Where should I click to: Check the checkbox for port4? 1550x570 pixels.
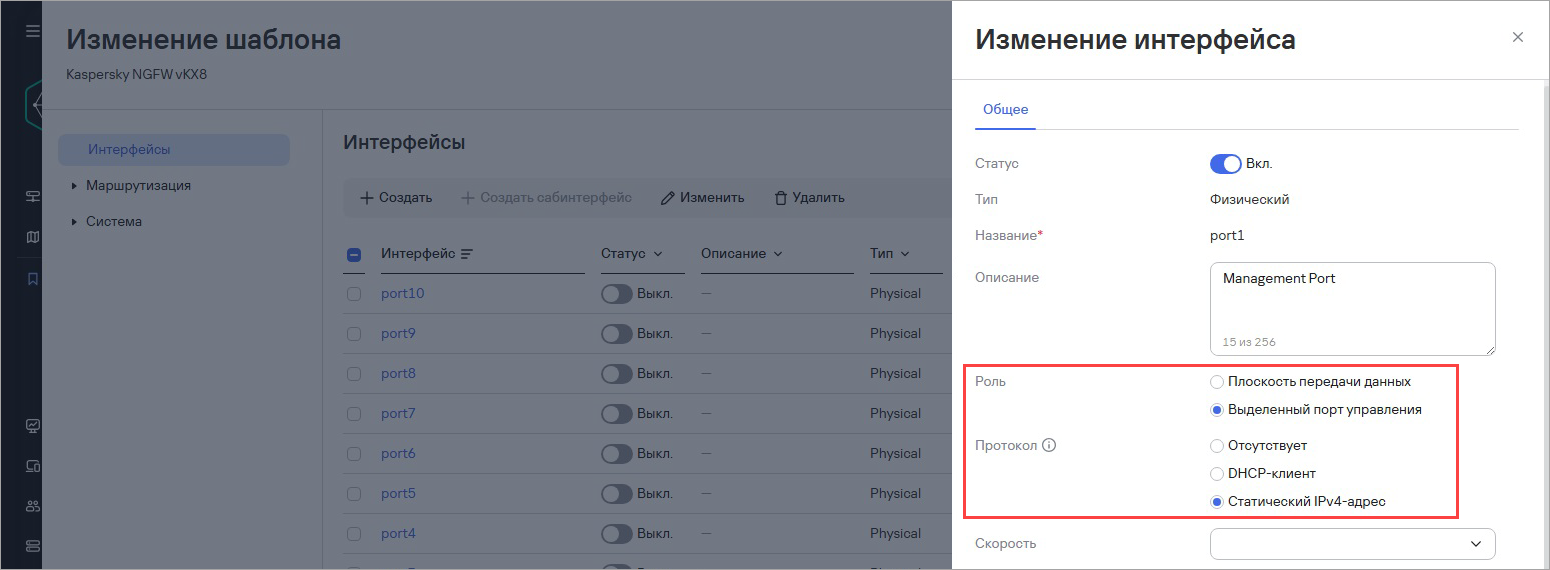(354, 534)
